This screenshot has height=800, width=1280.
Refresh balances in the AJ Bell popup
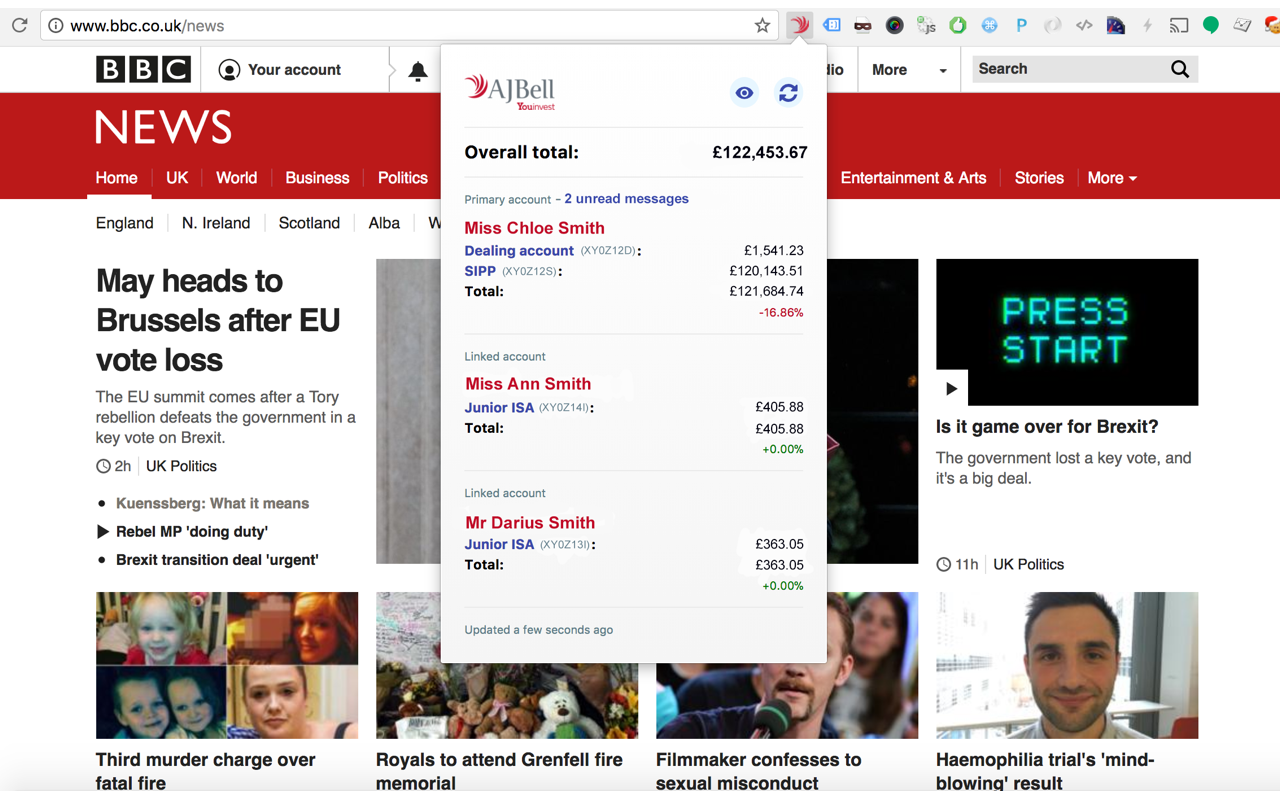[x=788, y=93]
